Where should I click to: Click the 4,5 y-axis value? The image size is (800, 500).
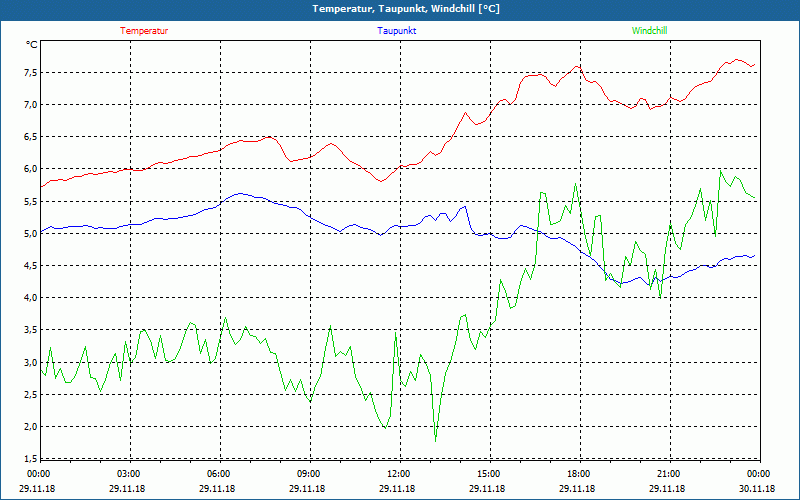point(30,266)
